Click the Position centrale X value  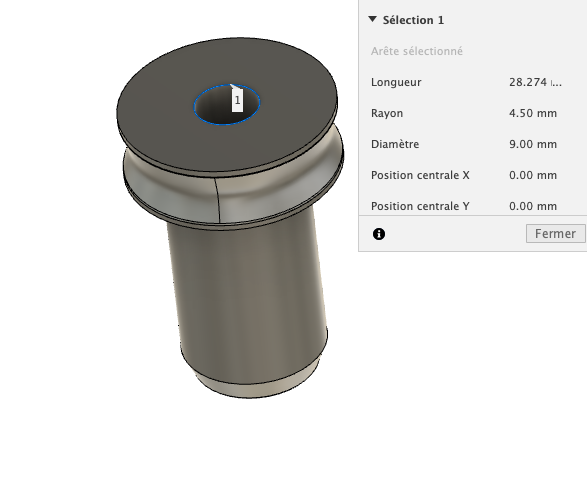point(533,176)
